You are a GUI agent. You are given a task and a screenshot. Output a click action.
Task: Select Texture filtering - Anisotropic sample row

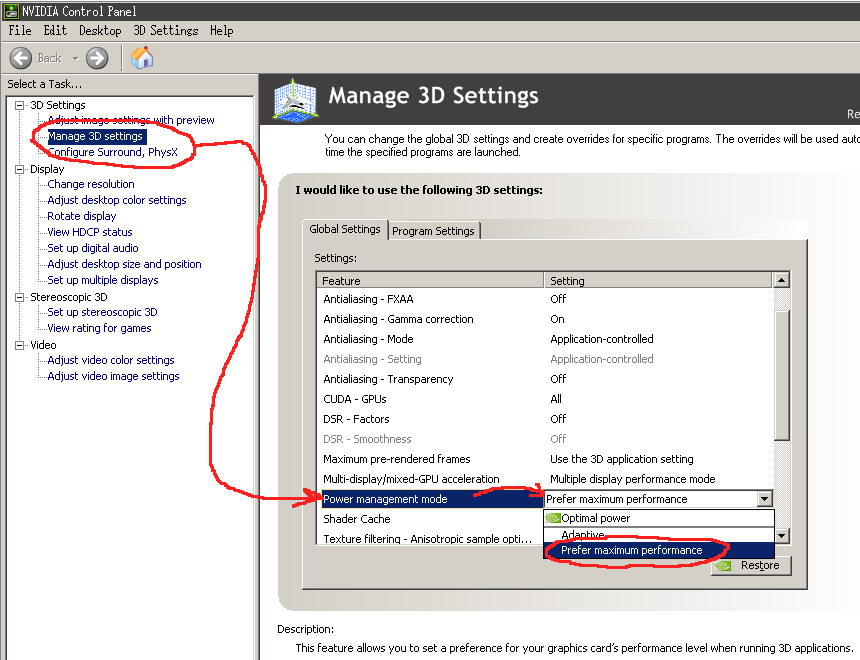point(431,538)
